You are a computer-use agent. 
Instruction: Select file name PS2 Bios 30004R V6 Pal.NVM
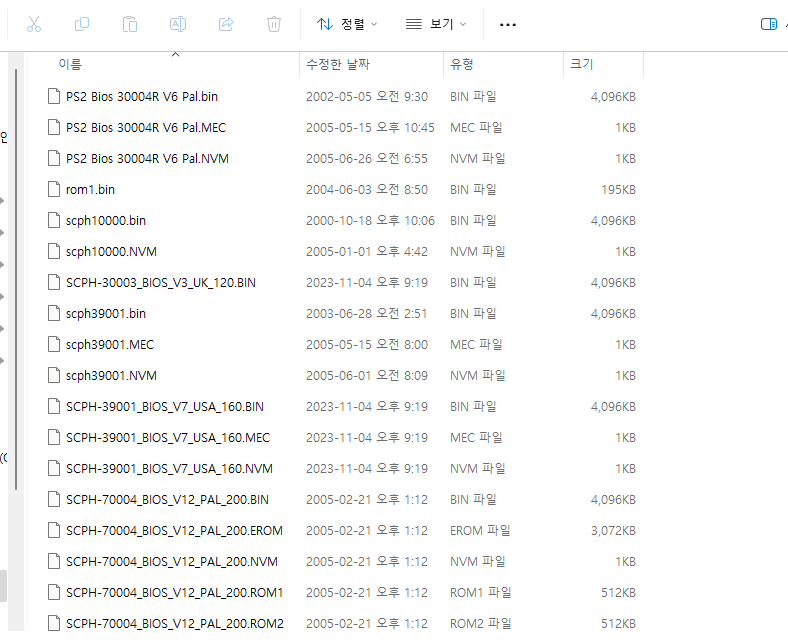pyautogui.click(x=147, y=158)
